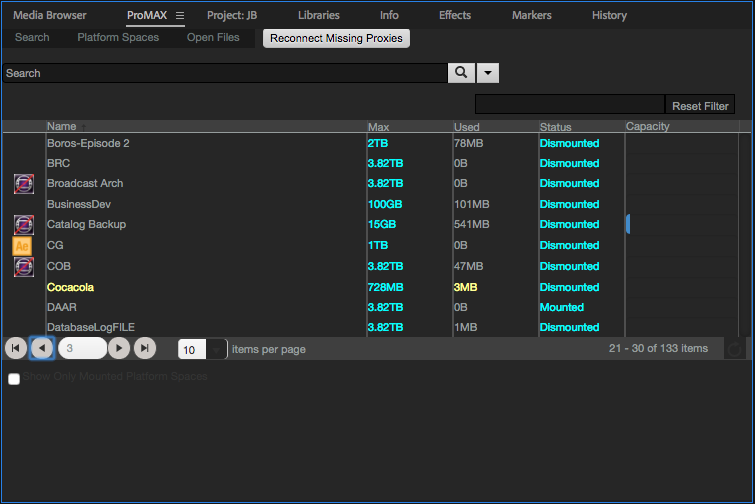Click the Premiere icon beside Broadcast Arch

tap(24, 184)
